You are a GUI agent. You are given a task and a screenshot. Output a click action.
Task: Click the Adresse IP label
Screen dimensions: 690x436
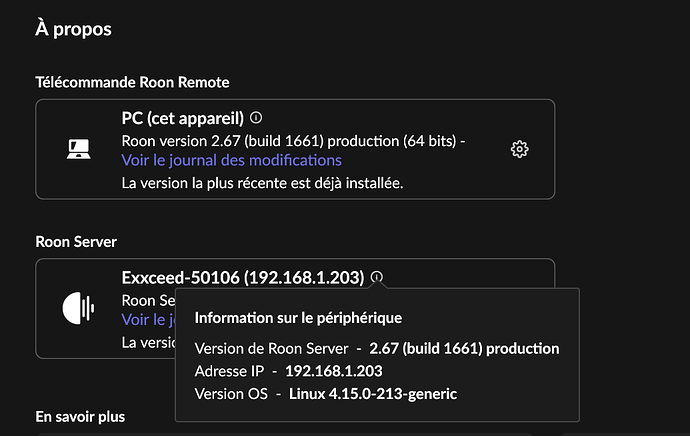click(x=229, y=371)
